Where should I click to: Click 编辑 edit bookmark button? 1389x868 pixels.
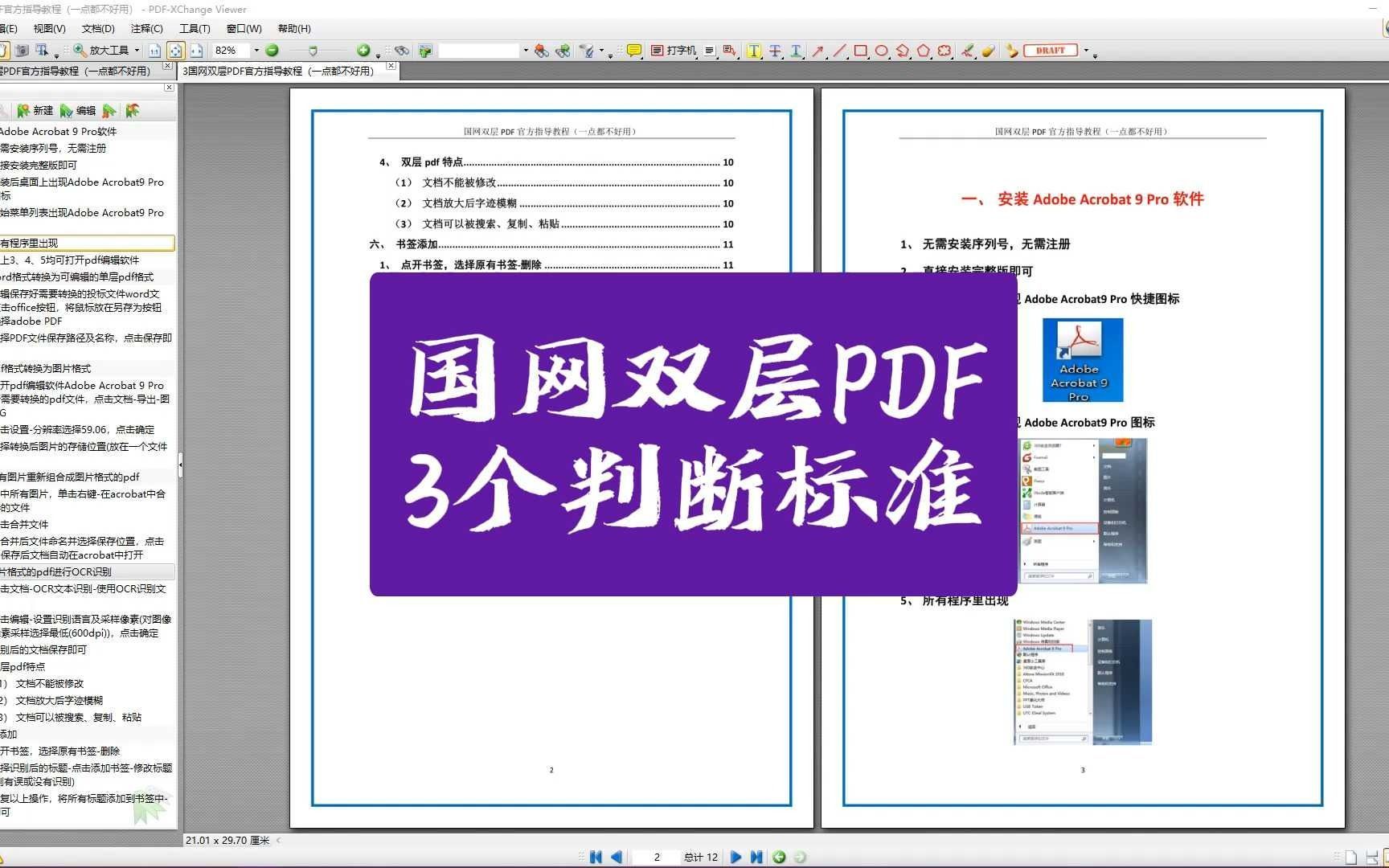coord(78,111)
